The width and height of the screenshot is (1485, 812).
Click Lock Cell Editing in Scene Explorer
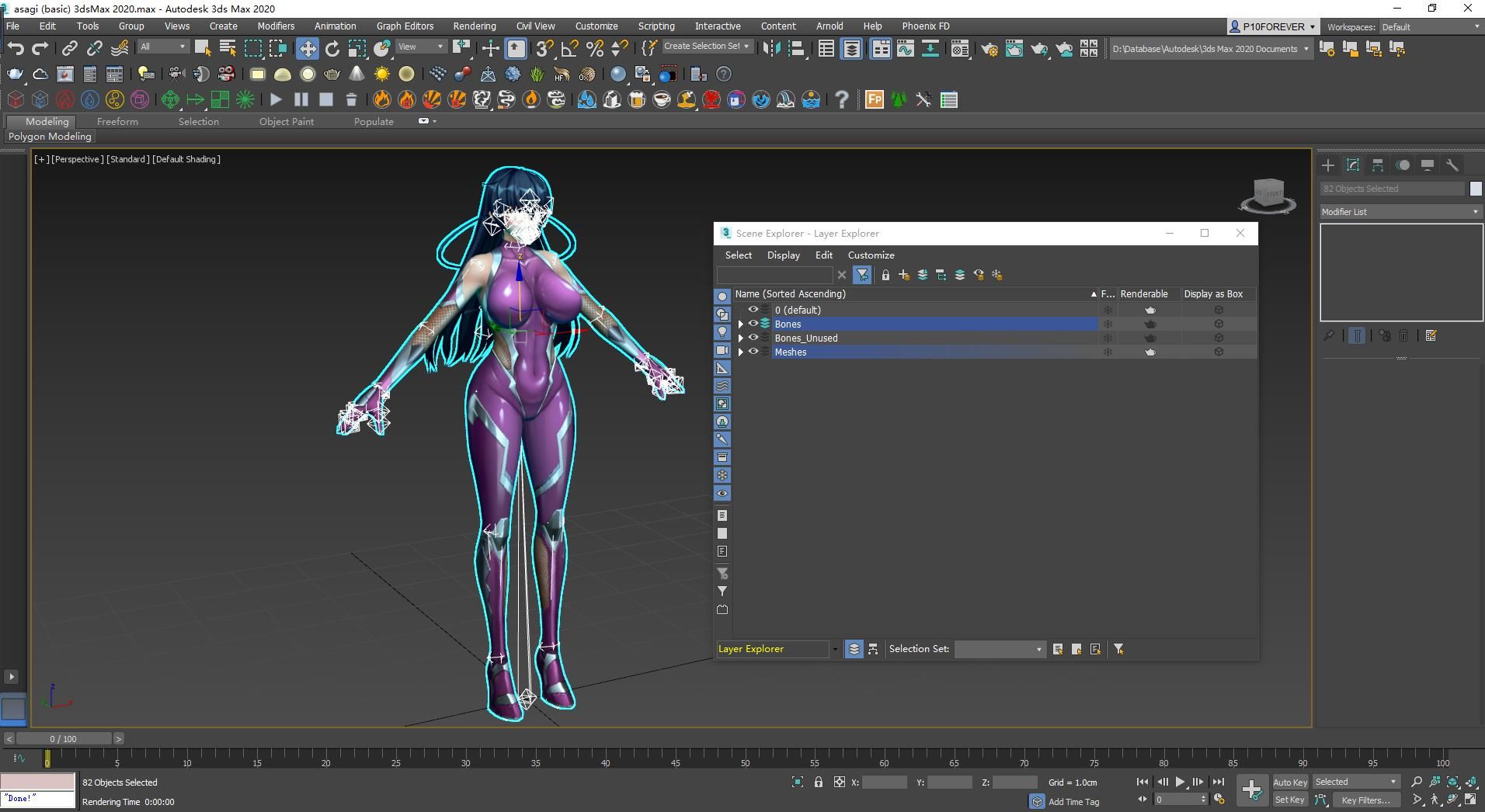click(885, 275)
